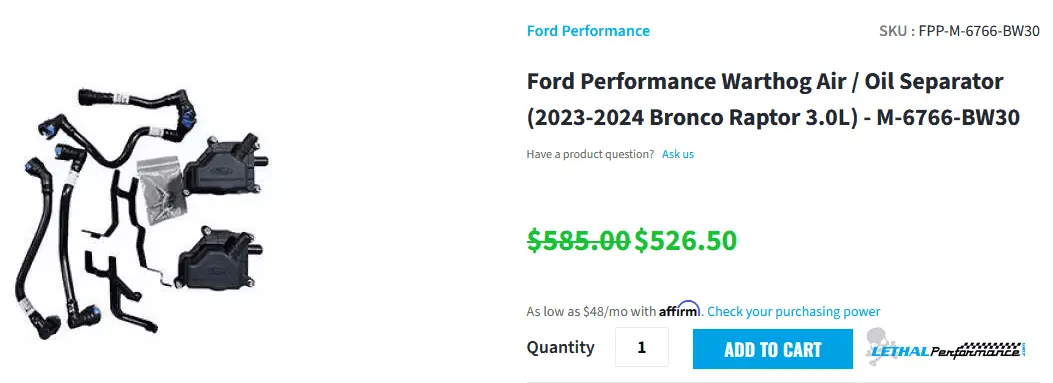Click the SKU FPP-M-6766-BW30 text
1053x383 pixels.
click(959, 31)
